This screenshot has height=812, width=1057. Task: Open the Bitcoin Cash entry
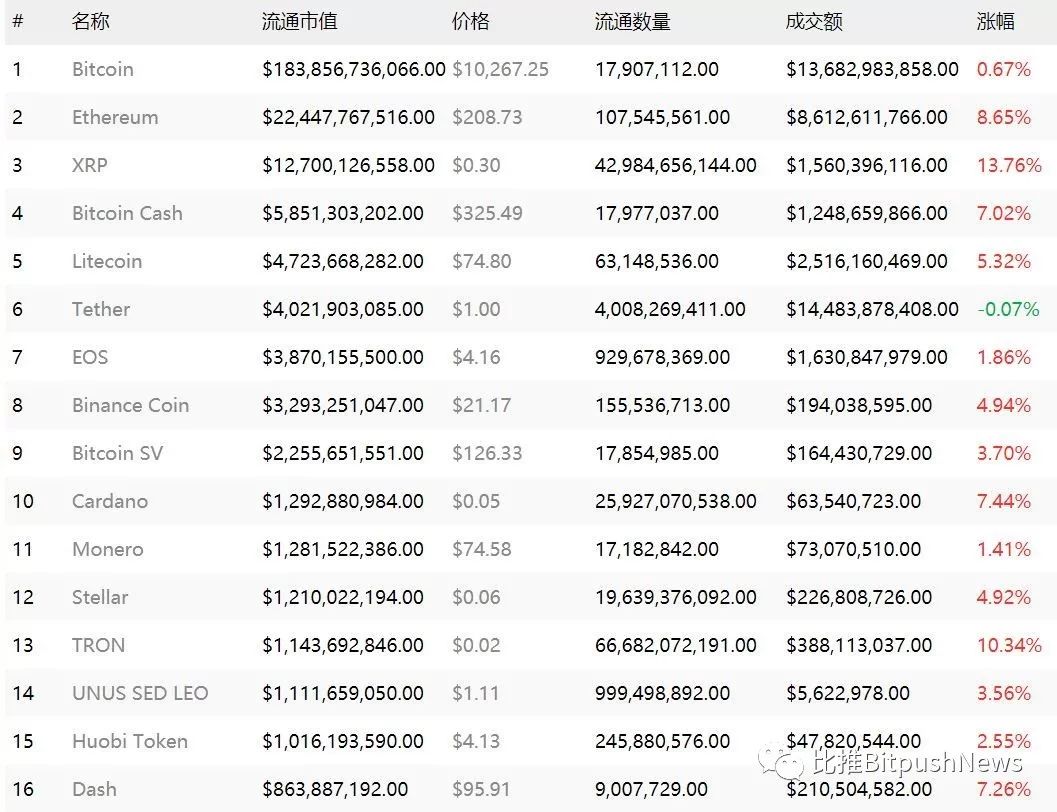coord(127,213)
